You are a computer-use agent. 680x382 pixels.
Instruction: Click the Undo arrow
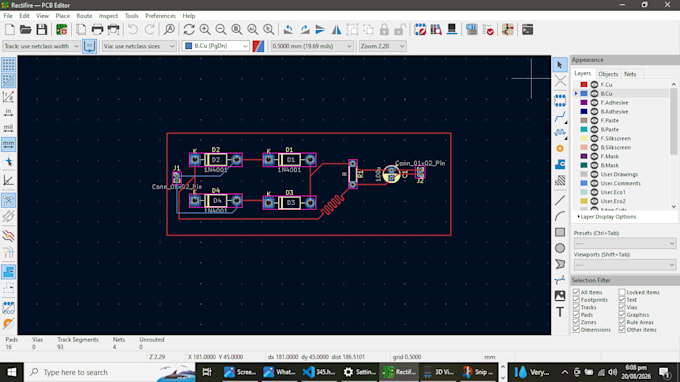click(133, 29)
